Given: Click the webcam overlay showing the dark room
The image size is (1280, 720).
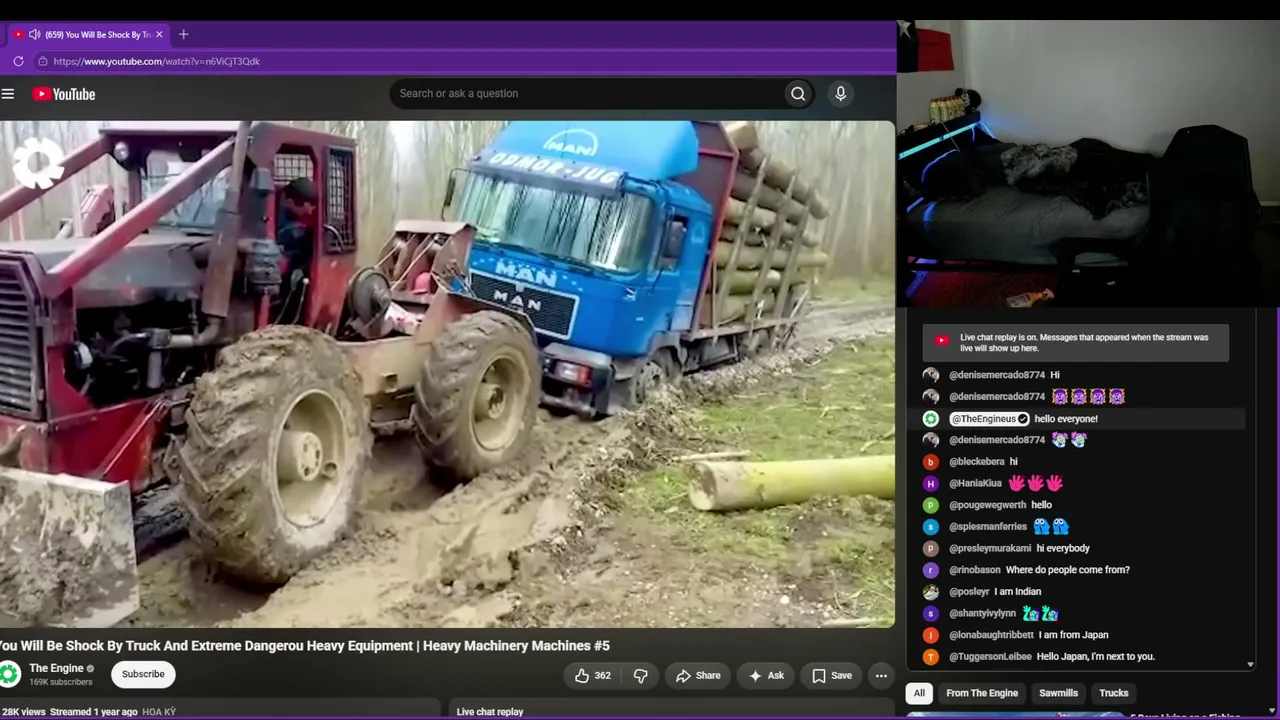Looking at the screenshot, I should (x=1088, y=164).
